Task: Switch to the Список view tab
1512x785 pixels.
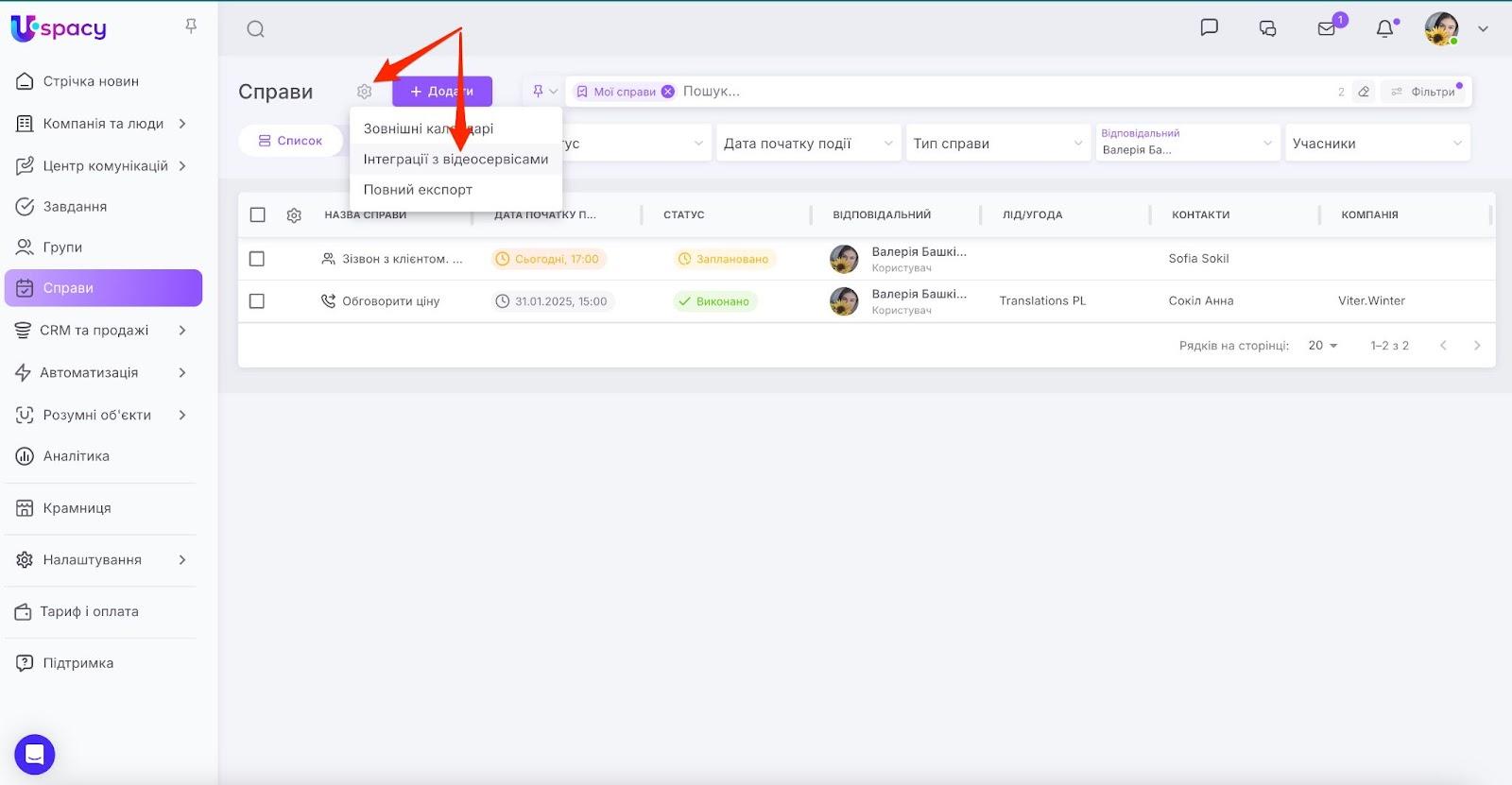Action: click(x=290, y=141)
